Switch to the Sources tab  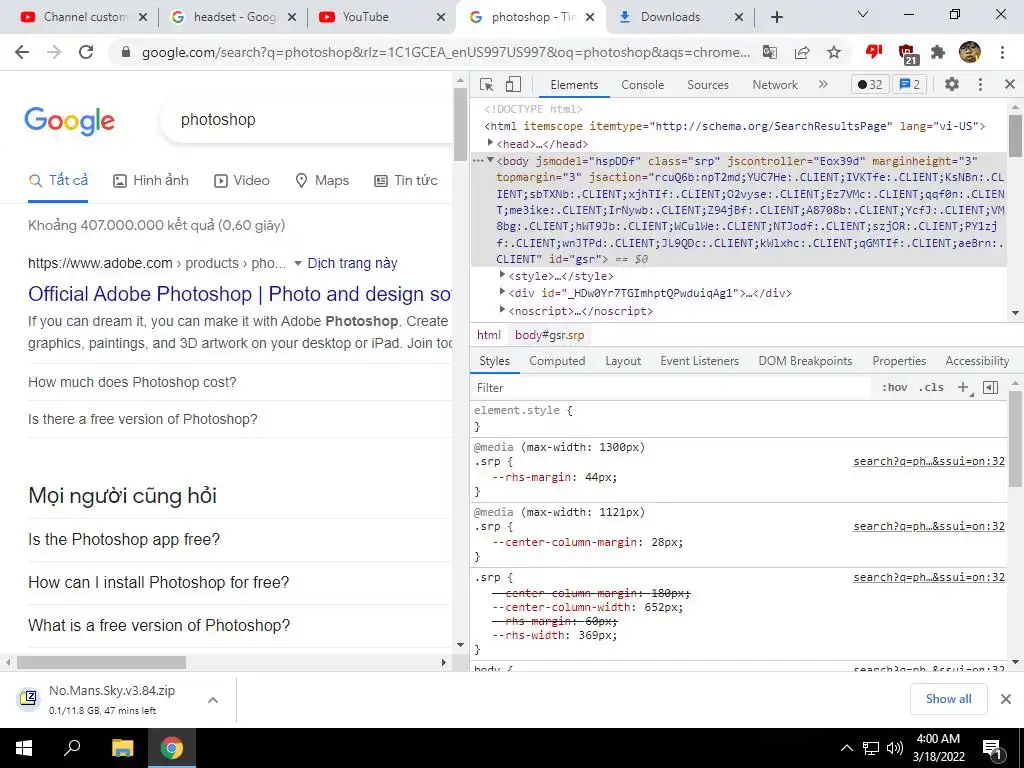pyautogui.click(x=708, y=85)
